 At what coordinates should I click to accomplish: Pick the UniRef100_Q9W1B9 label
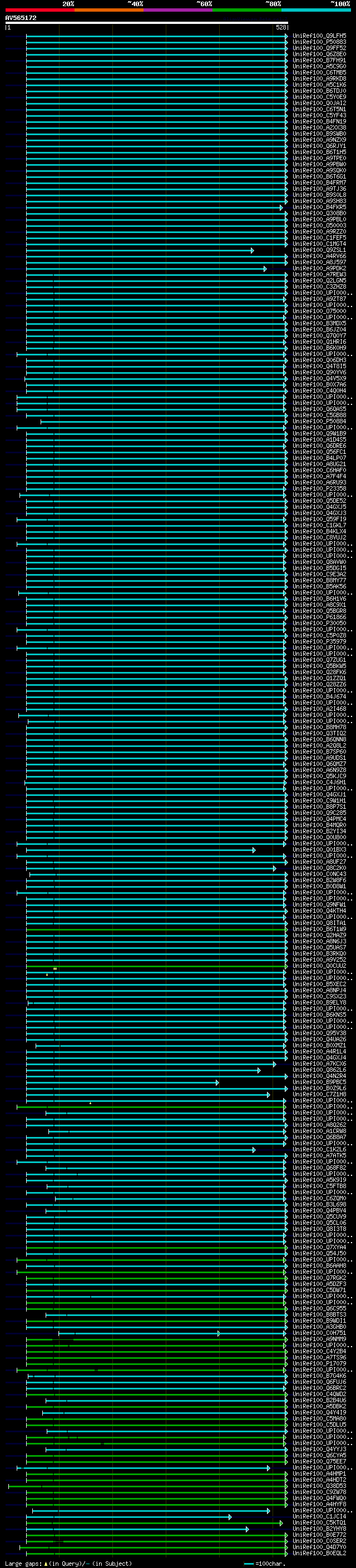coord(319,433)
